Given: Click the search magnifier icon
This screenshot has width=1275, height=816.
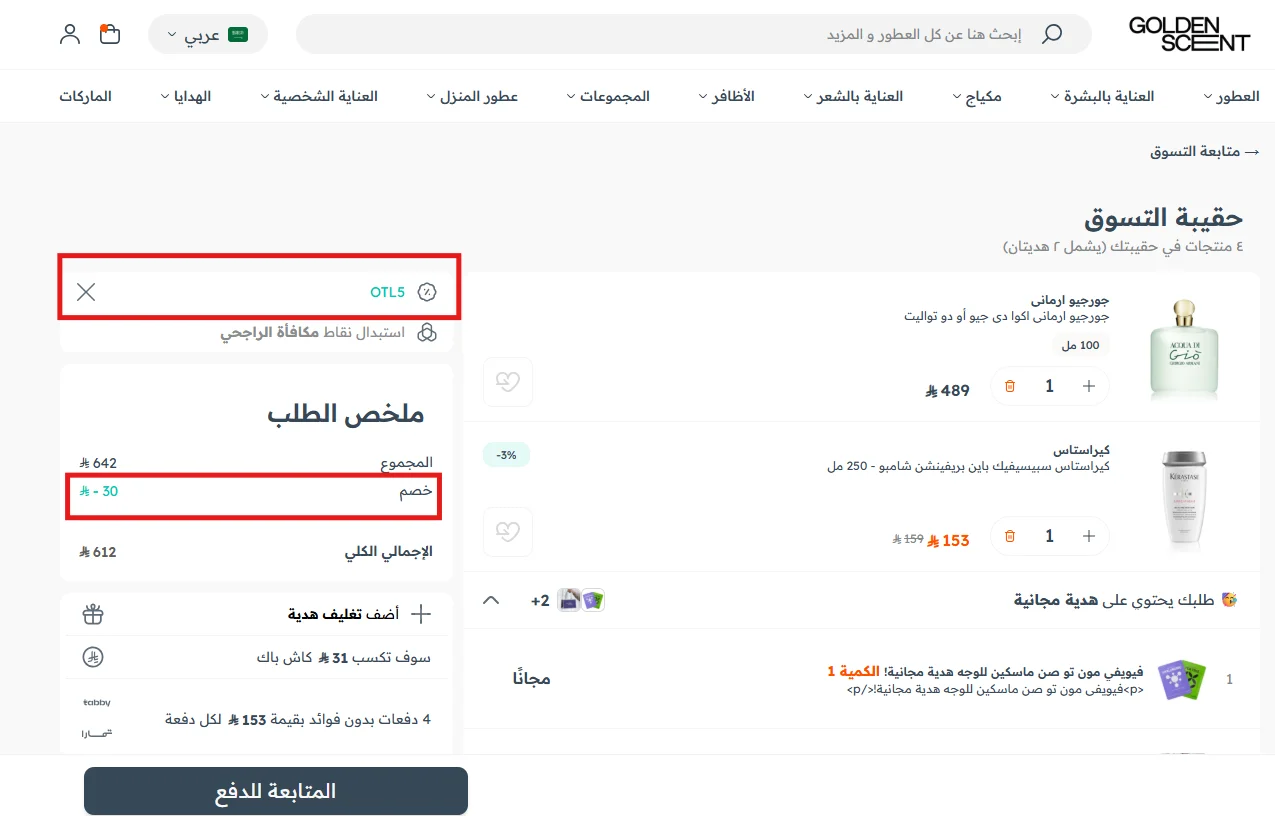Looking at the screenshot, I should [x=1051, y=34].
